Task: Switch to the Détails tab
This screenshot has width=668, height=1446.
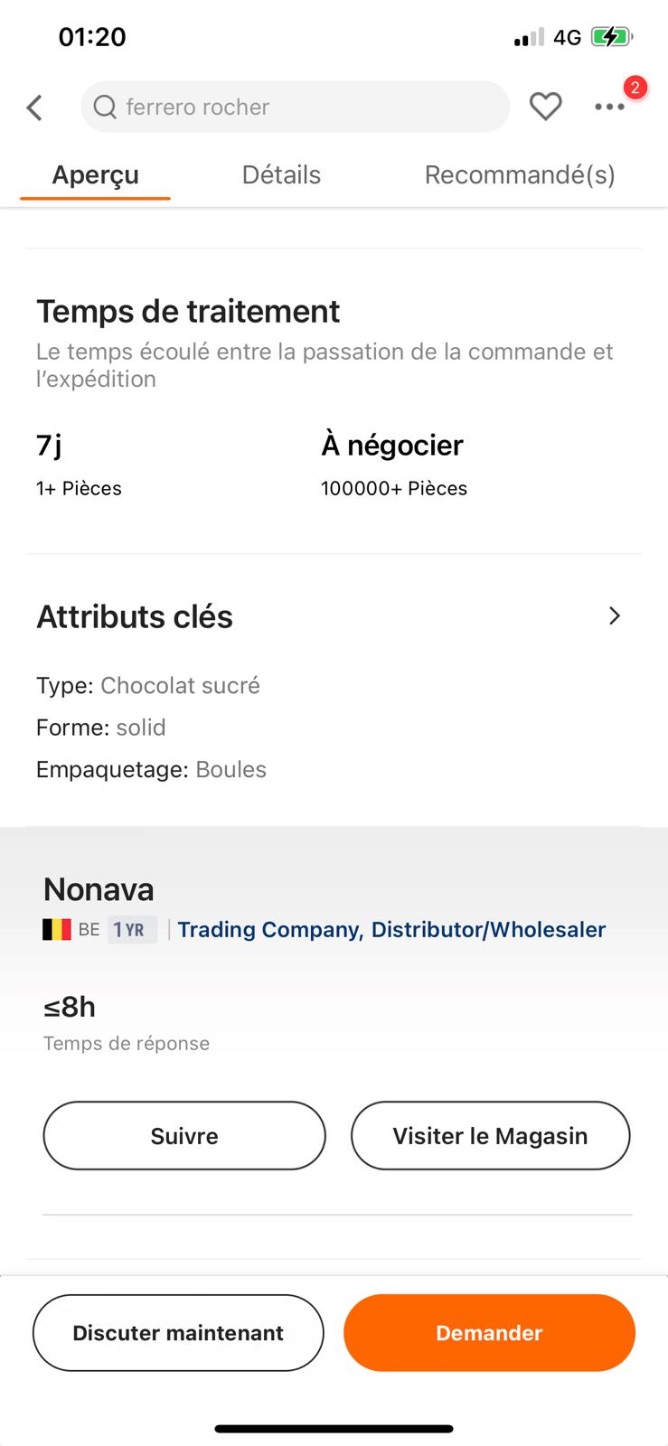Action: (281, 175)
